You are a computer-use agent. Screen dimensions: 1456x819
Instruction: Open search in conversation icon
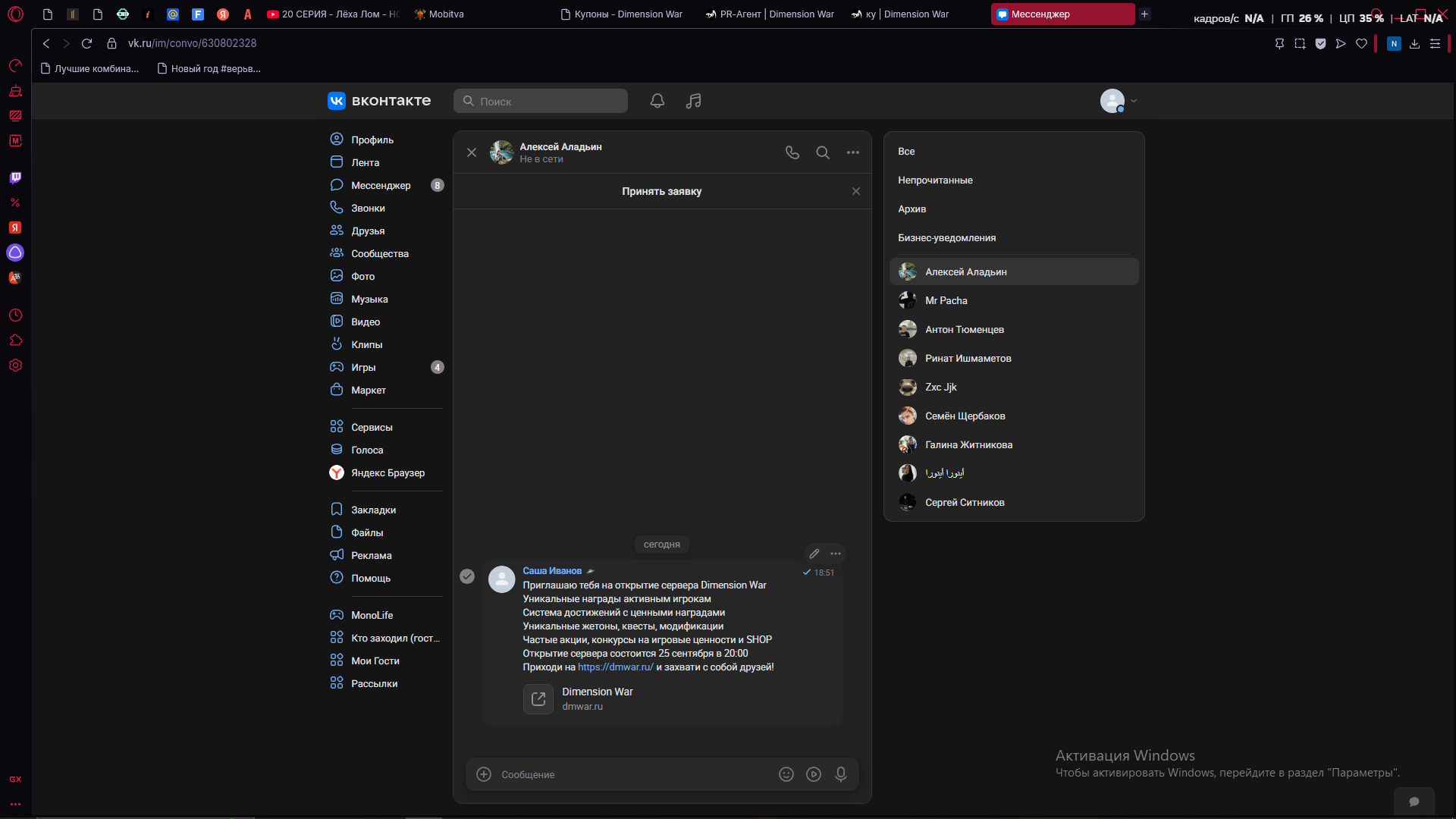click(x=823, y=152)
